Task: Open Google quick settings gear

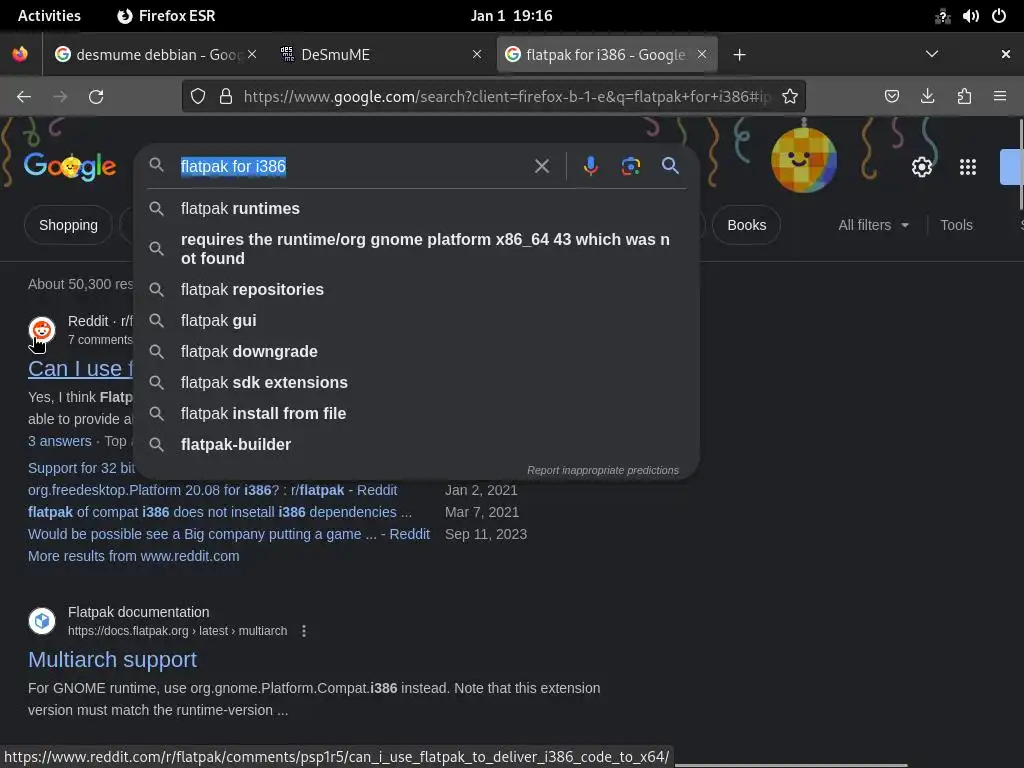Action: click(x=921, y=167)
